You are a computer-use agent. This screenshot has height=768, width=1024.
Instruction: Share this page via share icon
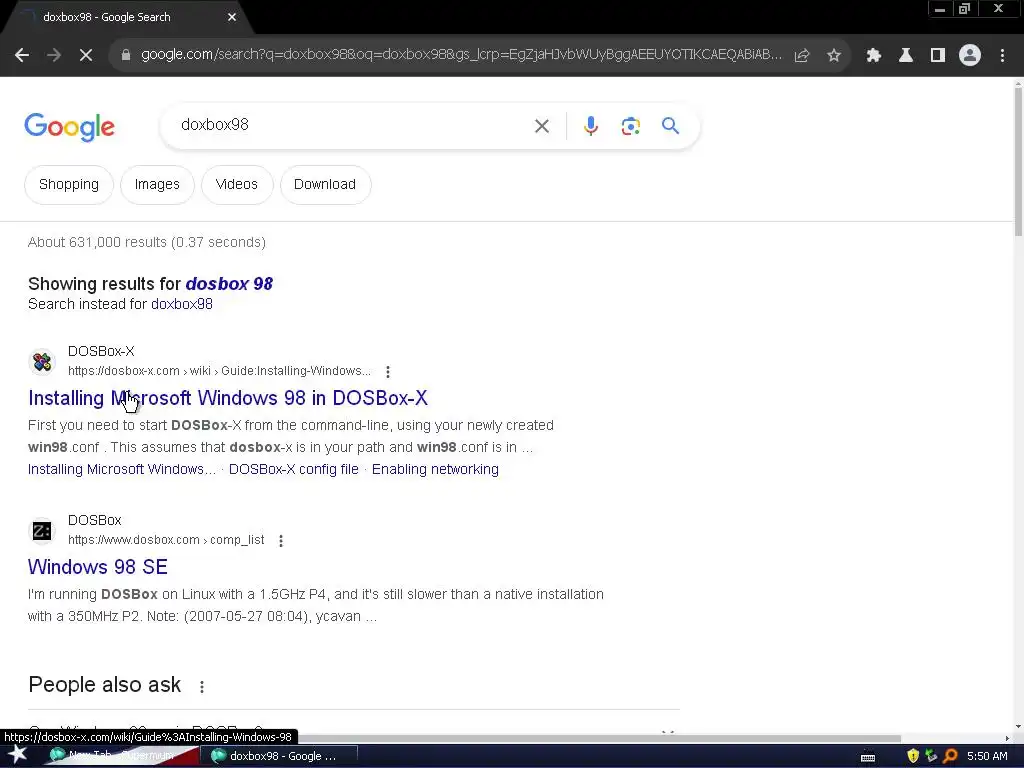tap(802, 56)
